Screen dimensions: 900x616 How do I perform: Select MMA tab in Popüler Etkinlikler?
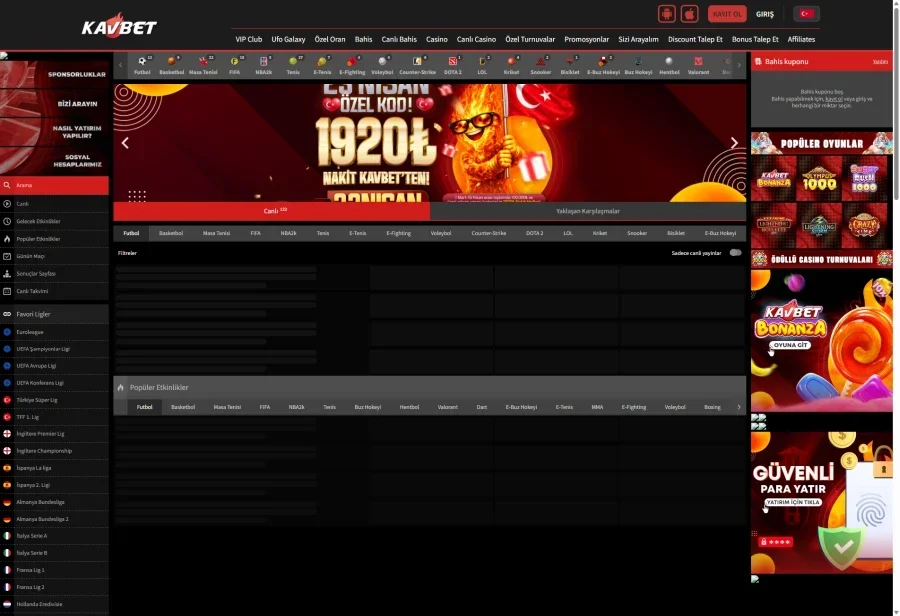[597, 407]
